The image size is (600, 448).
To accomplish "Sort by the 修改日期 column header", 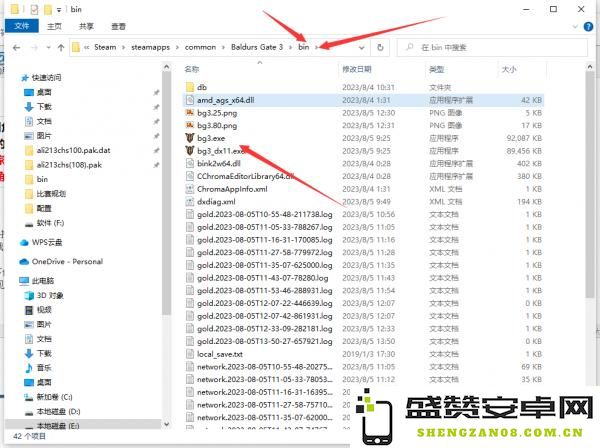I will [357, 69].
